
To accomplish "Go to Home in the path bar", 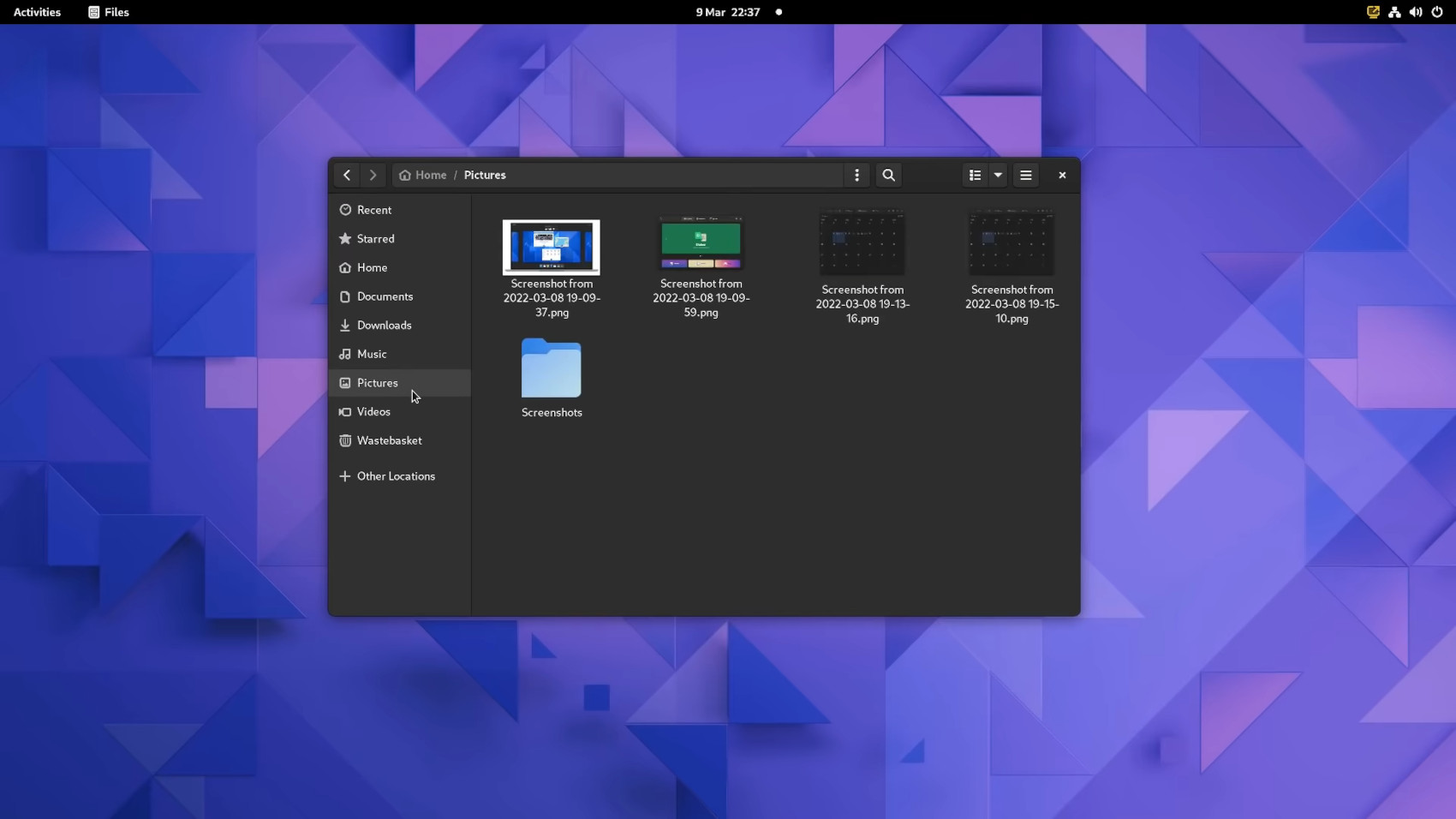I will [423, 175].
